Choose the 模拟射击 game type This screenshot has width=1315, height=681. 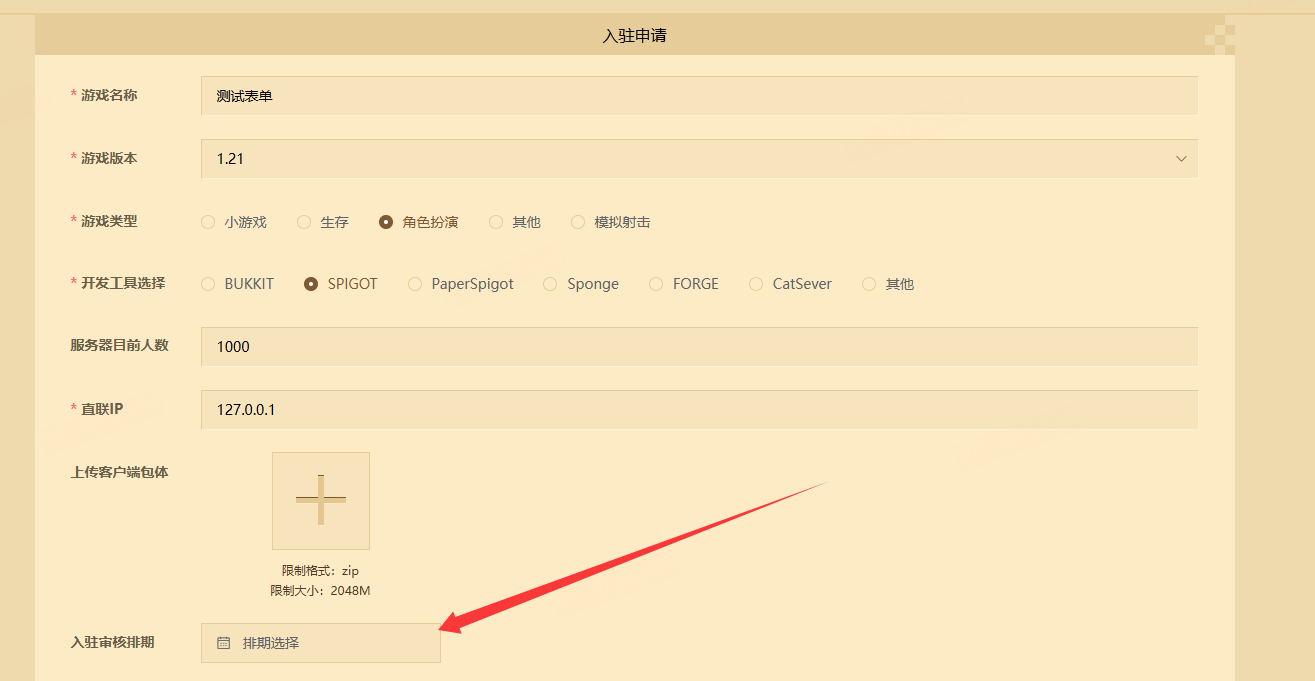click(x=578, y=222)
